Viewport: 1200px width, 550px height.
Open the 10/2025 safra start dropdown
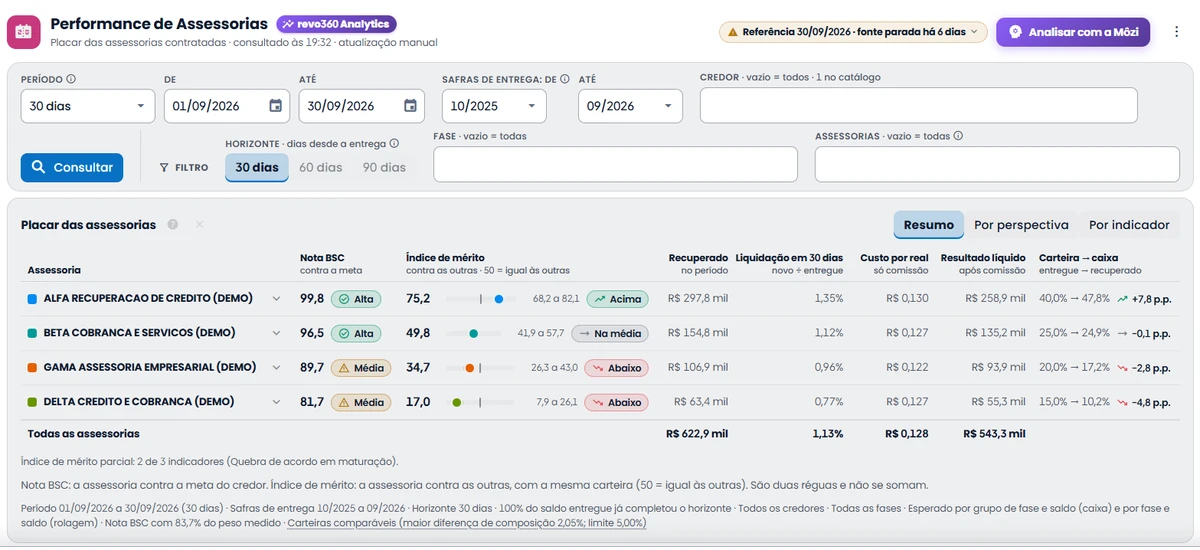pyautogui.click(x=494, y=106)
